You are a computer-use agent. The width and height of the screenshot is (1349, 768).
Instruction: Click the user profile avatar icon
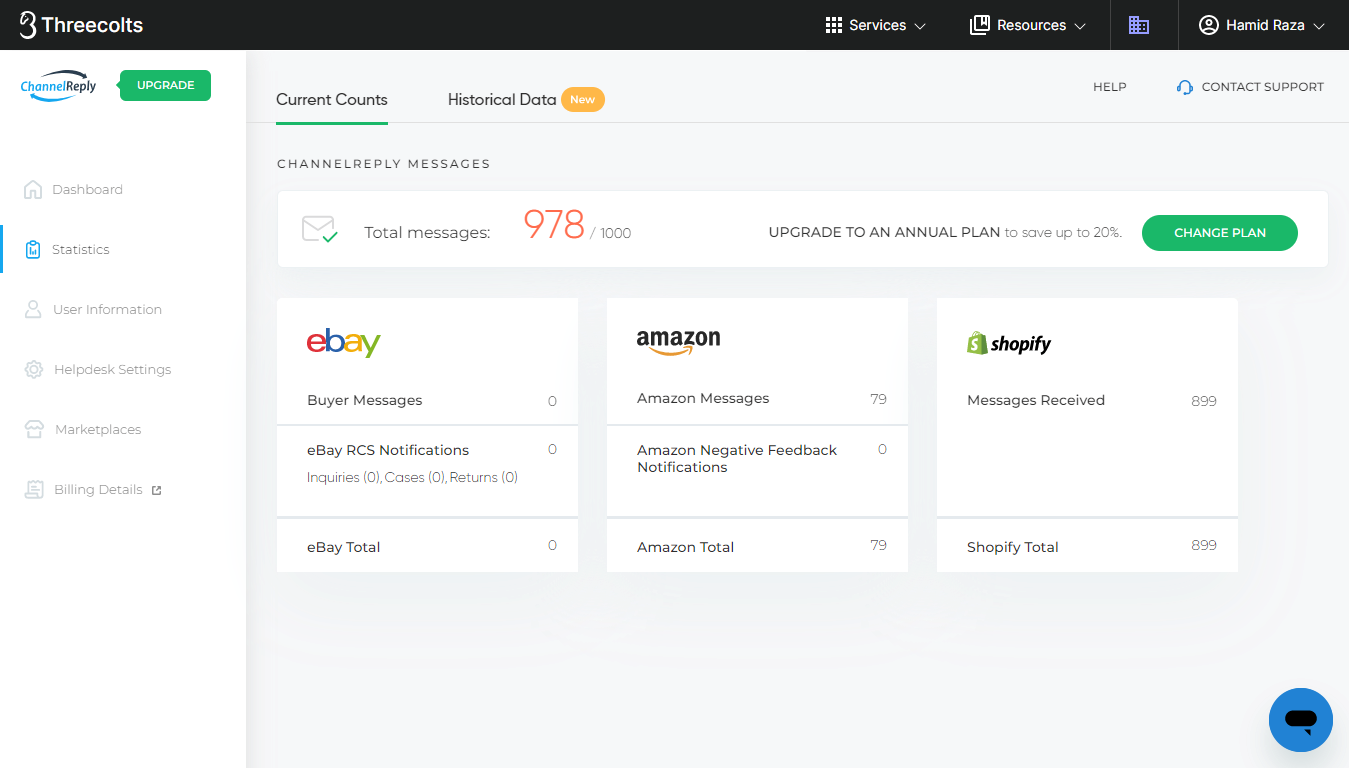[x=1209, y=25]
